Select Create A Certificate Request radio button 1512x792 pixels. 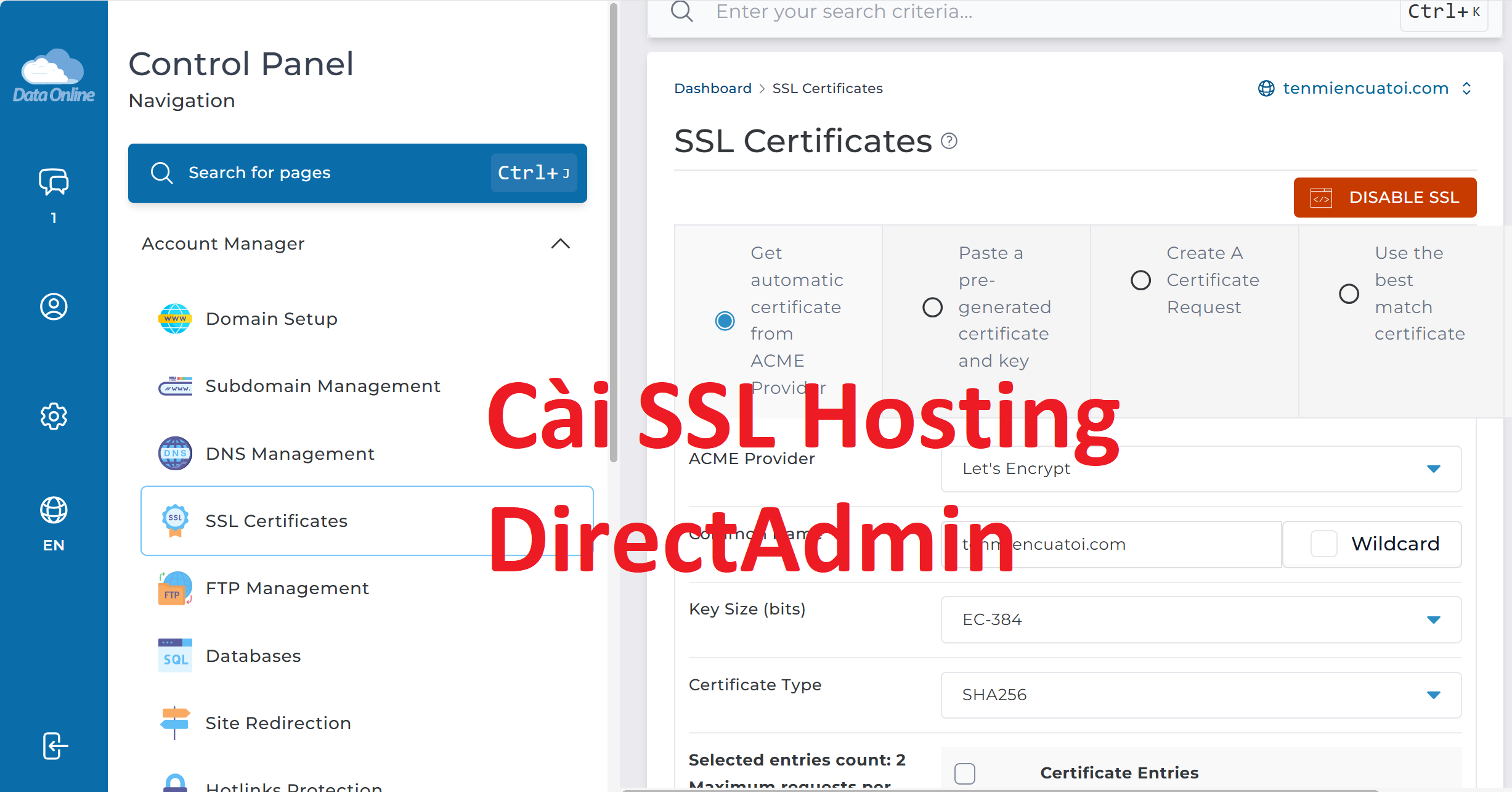tap(1140, 280)
